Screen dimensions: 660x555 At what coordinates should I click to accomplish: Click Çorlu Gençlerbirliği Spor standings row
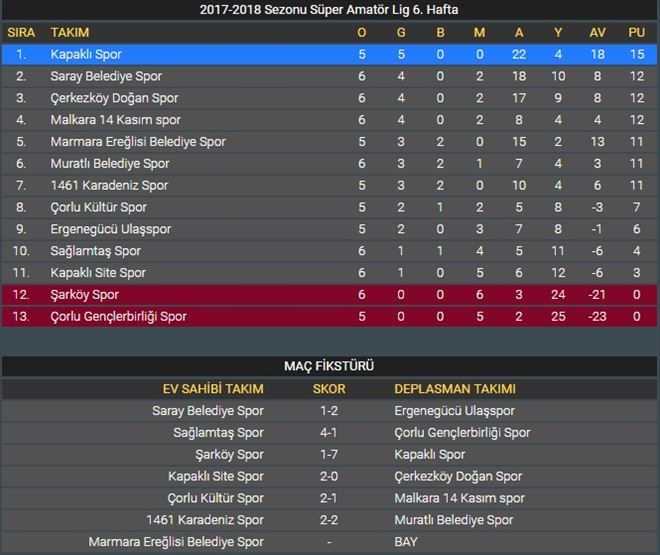coord(118,317)
